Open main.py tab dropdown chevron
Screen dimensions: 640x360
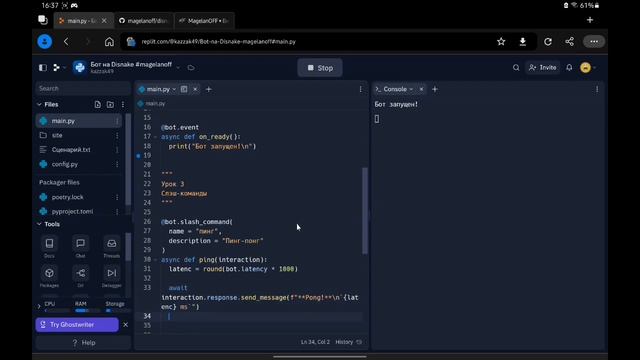pos(174,89)
